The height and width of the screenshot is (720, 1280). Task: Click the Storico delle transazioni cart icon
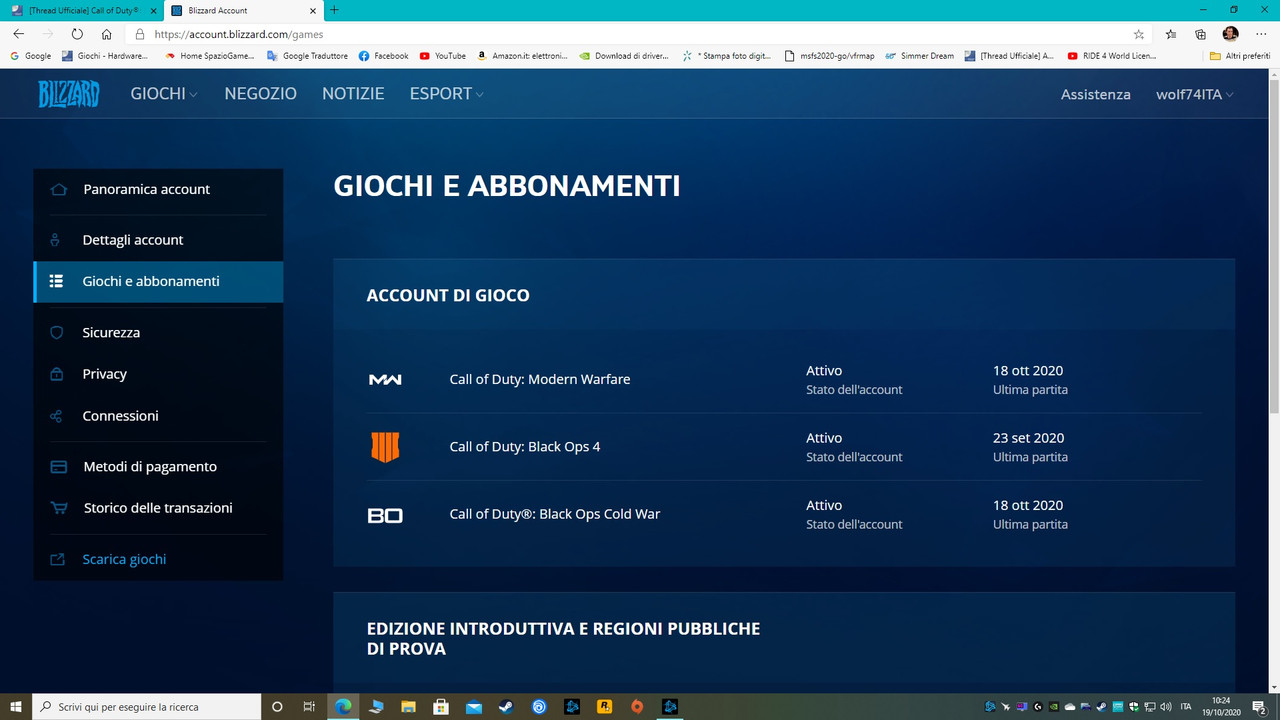click(59, 508)
